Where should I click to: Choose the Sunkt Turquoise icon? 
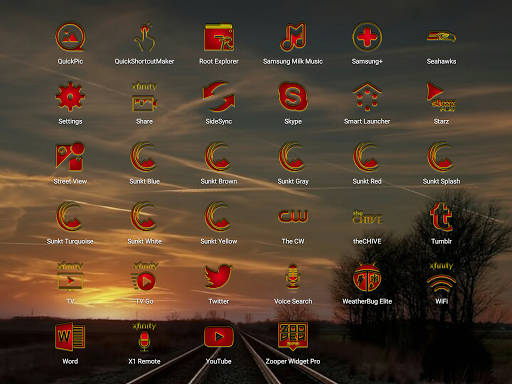pyautogui.click(x=69, y=217)
